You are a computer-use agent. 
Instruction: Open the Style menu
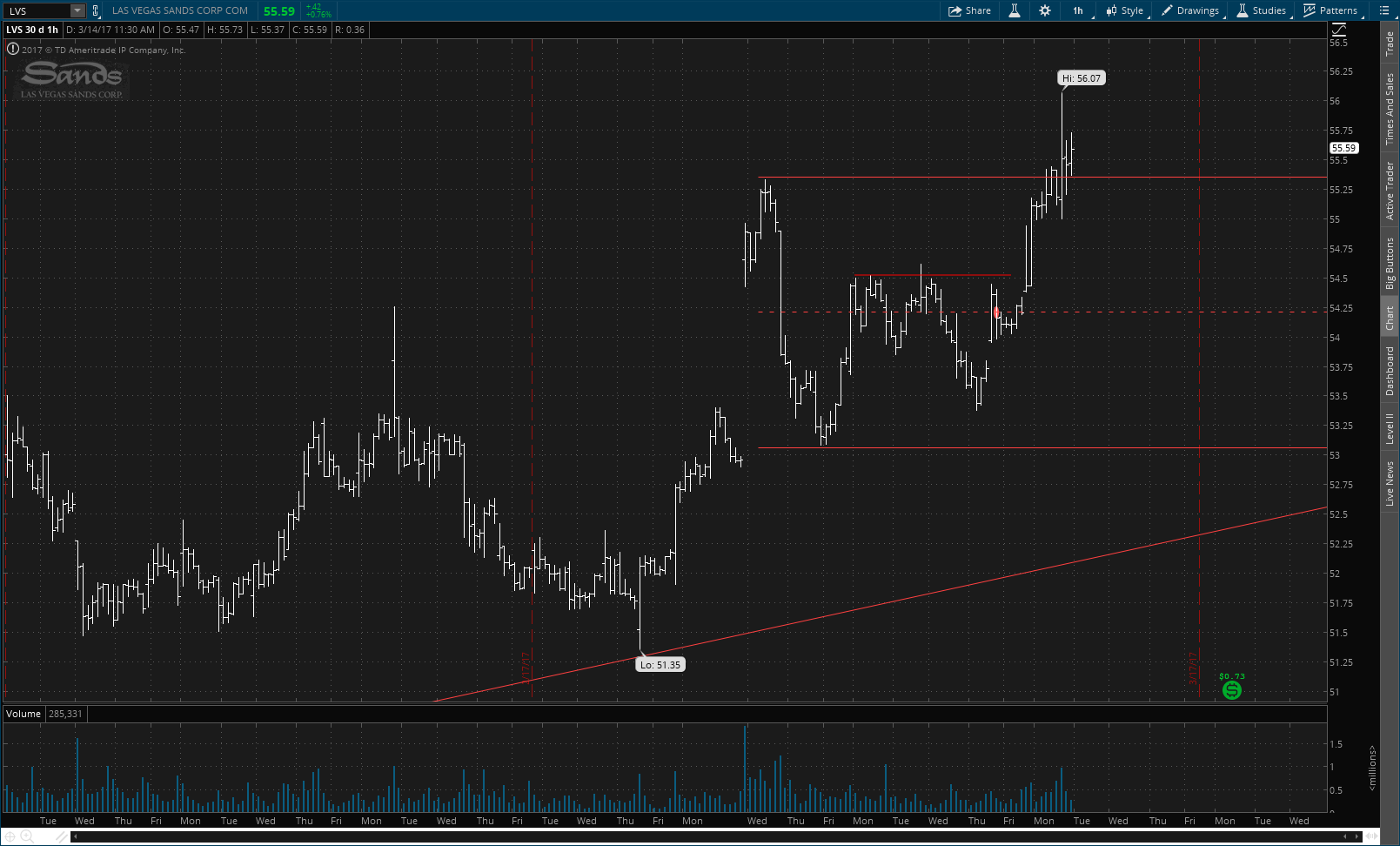point(1125,10)
